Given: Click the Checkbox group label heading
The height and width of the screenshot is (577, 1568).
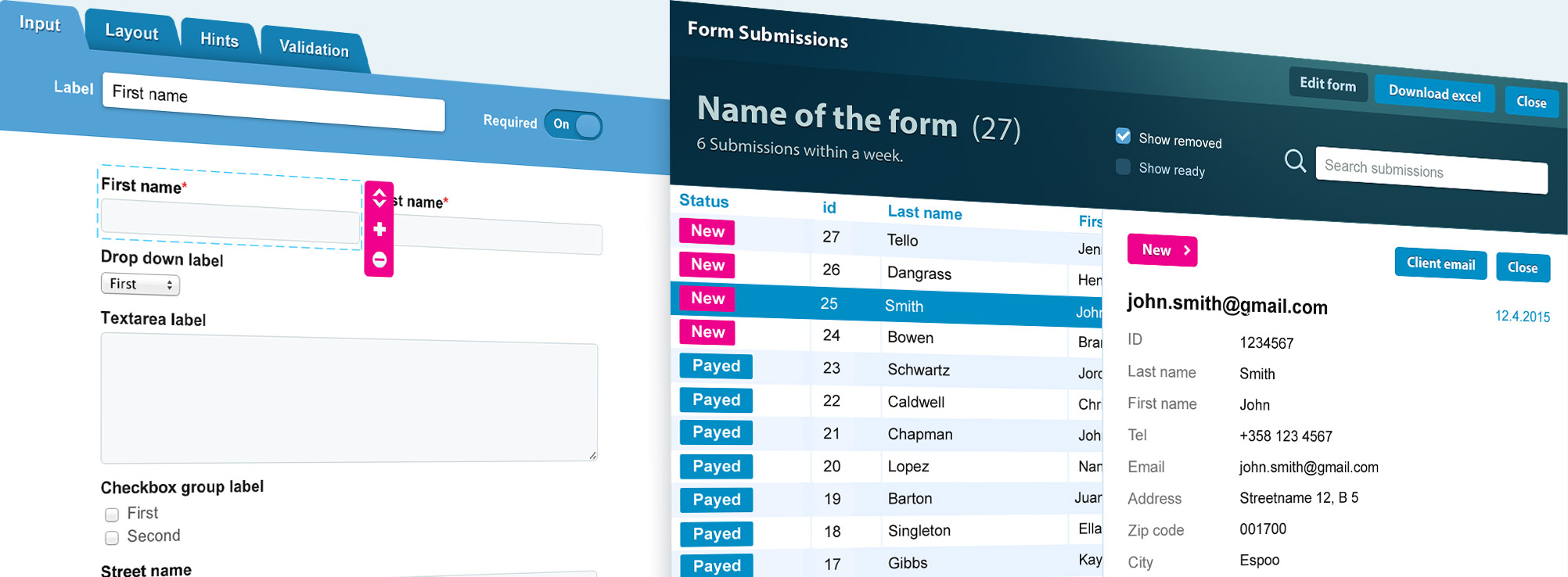Looking at the screenshot, I should click(182, 487).
